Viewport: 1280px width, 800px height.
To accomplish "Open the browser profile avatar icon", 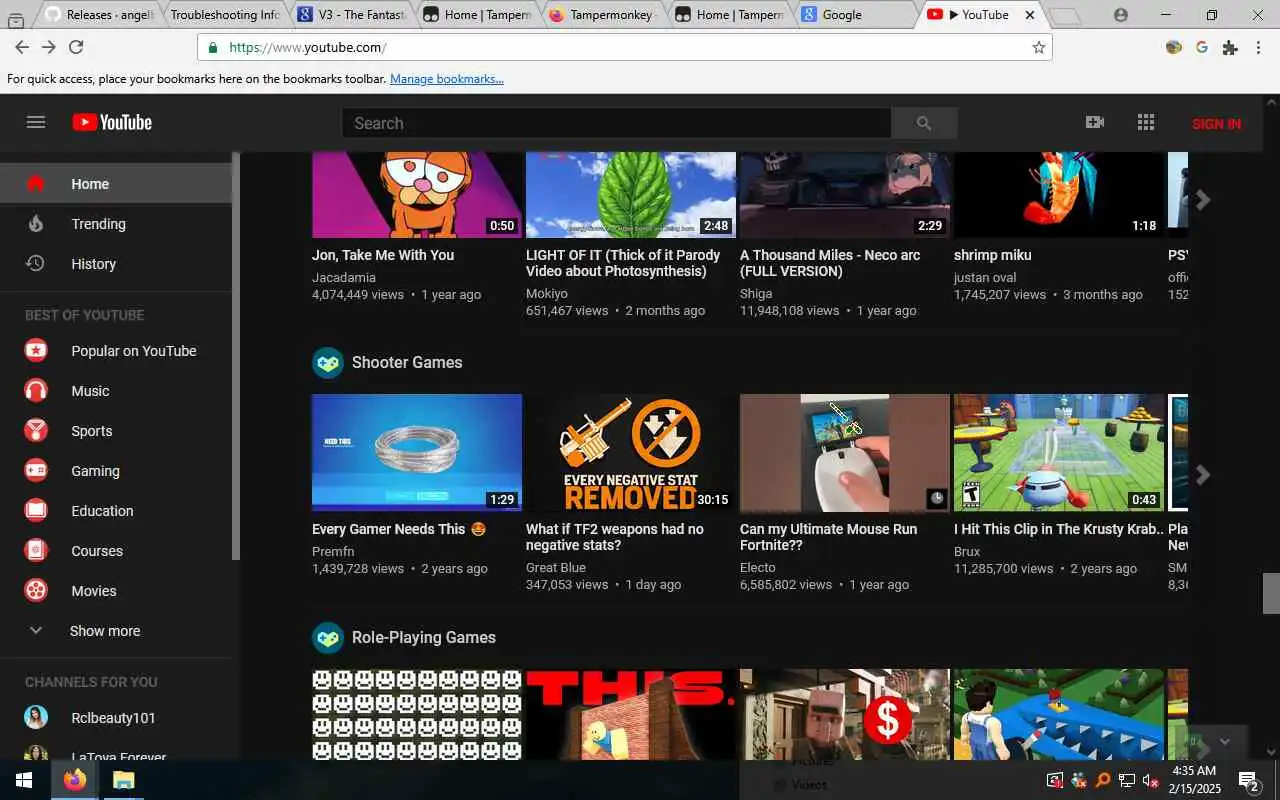I will pos(1120,15).
